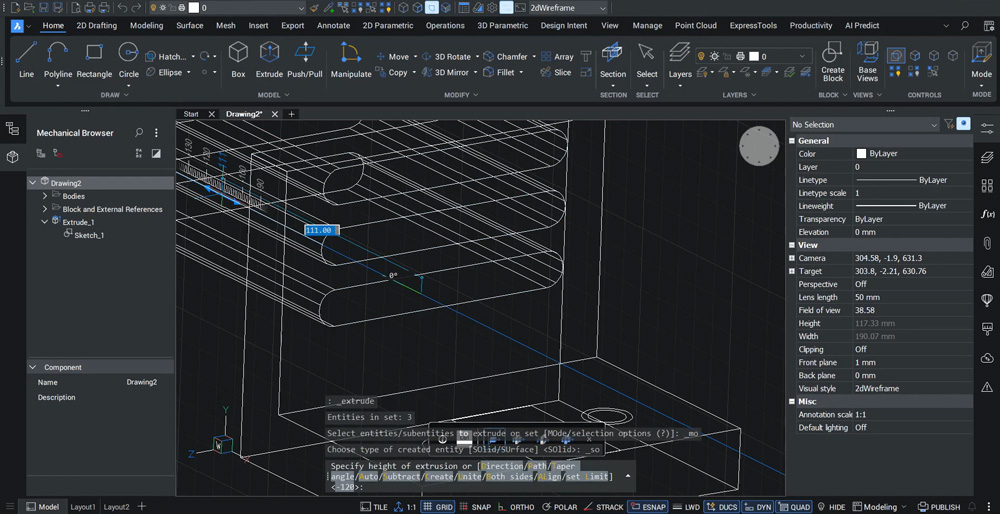The height and width of the screenshot is (514, 1000).
Task: Click the Section tool
Action: coord(613,59)
